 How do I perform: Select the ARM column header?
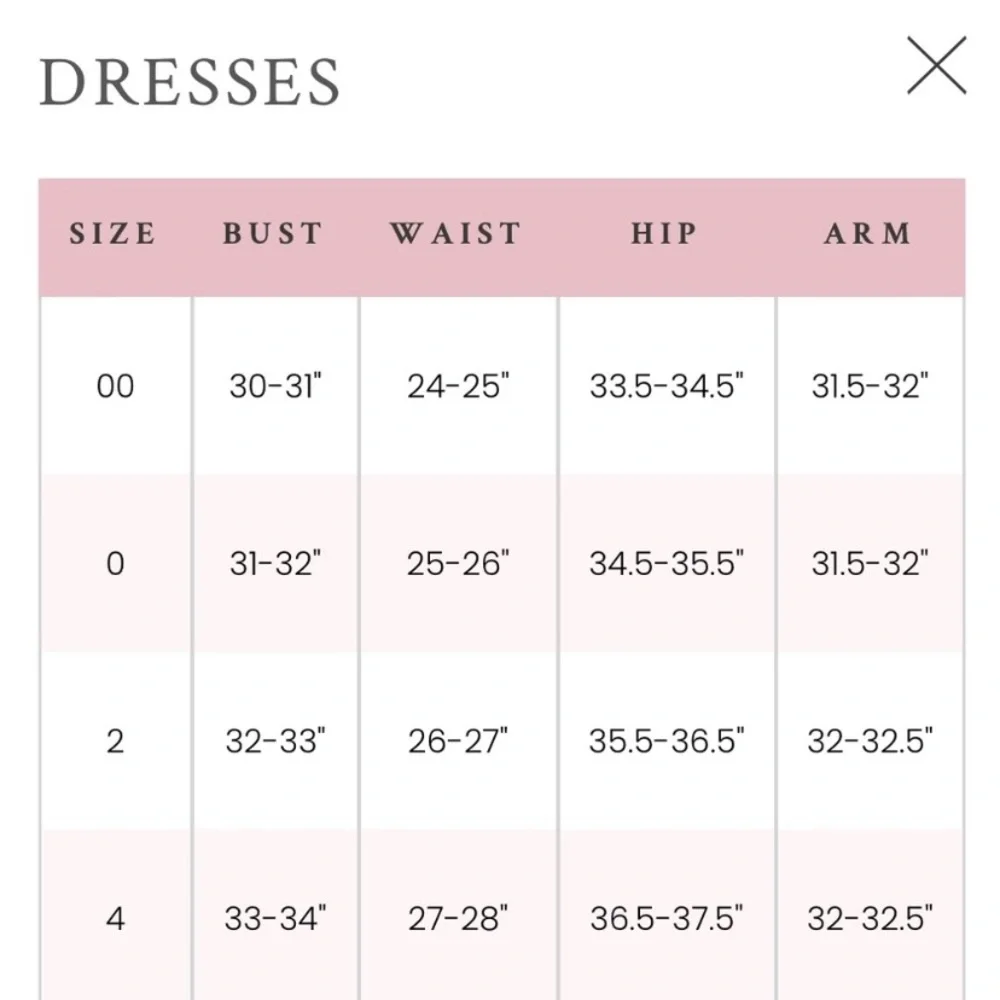point(869,233)
